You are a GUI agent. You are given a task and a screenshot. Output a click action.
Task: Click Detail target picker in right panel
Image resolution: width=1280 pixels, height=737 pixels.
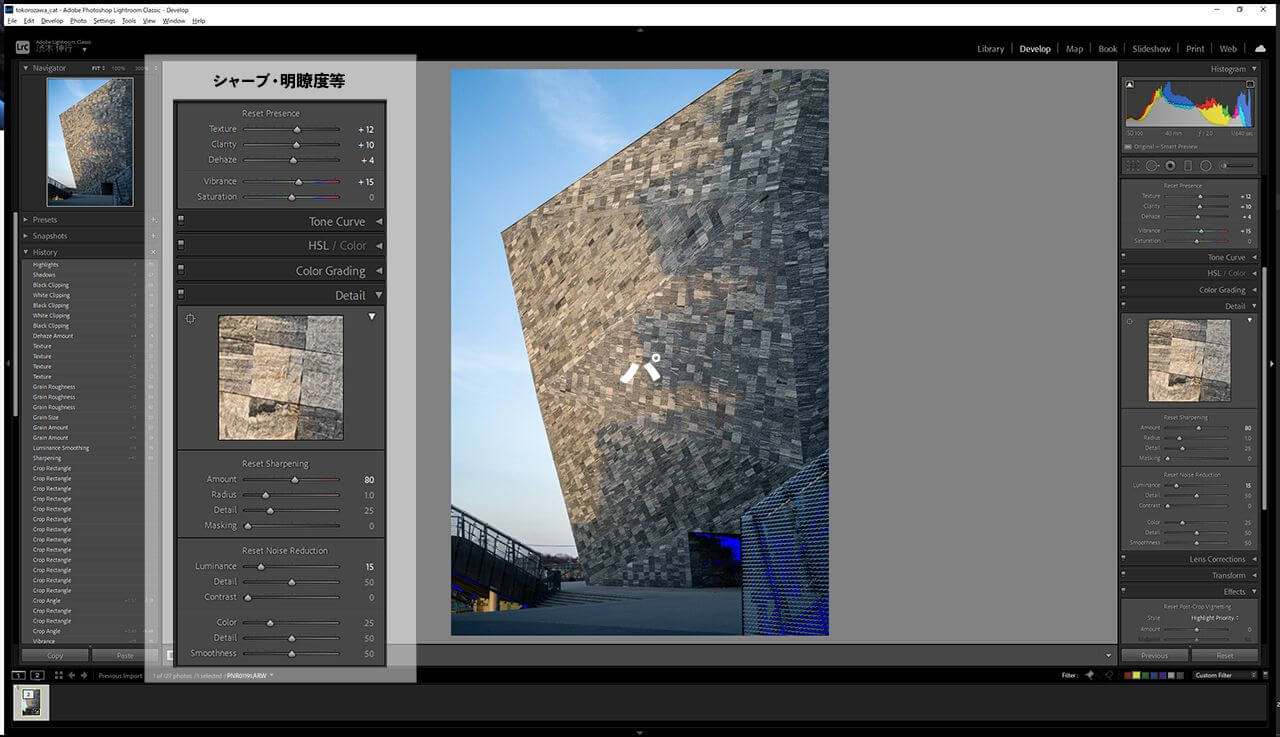tap(1130, 321)
